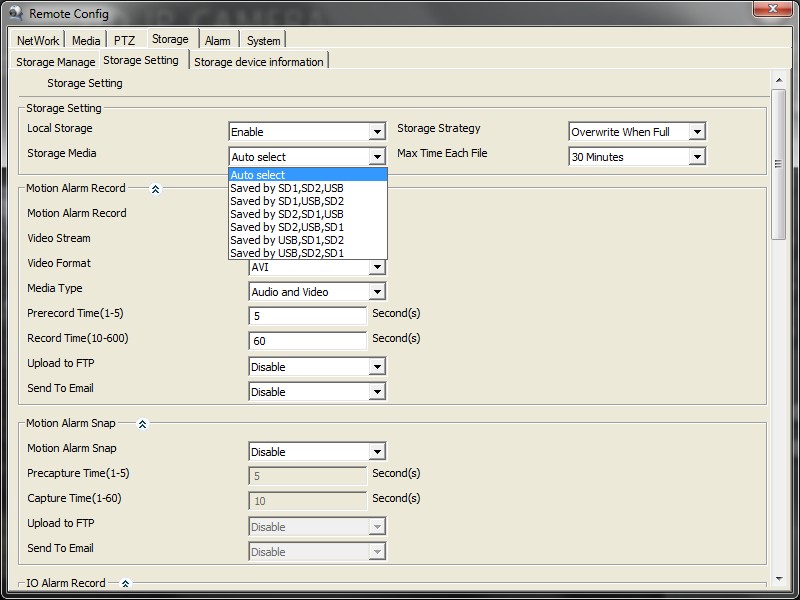Choose Saved by USB,SD2,SD1 option

point(308,253)
